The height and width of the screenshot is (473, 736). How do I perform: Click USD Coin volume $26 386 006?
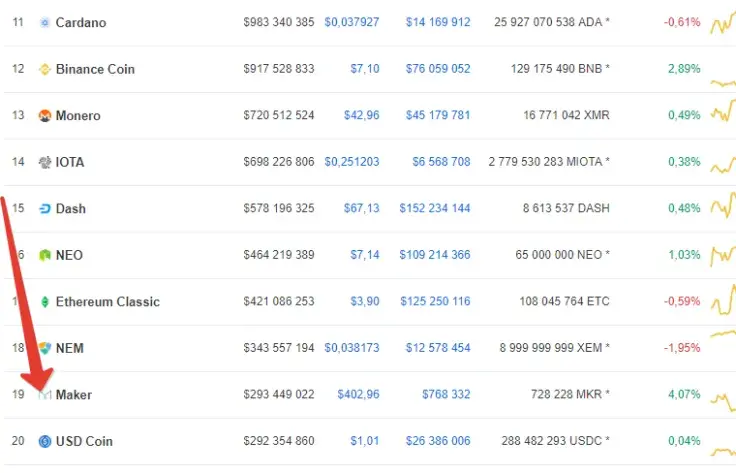[438, 441]
